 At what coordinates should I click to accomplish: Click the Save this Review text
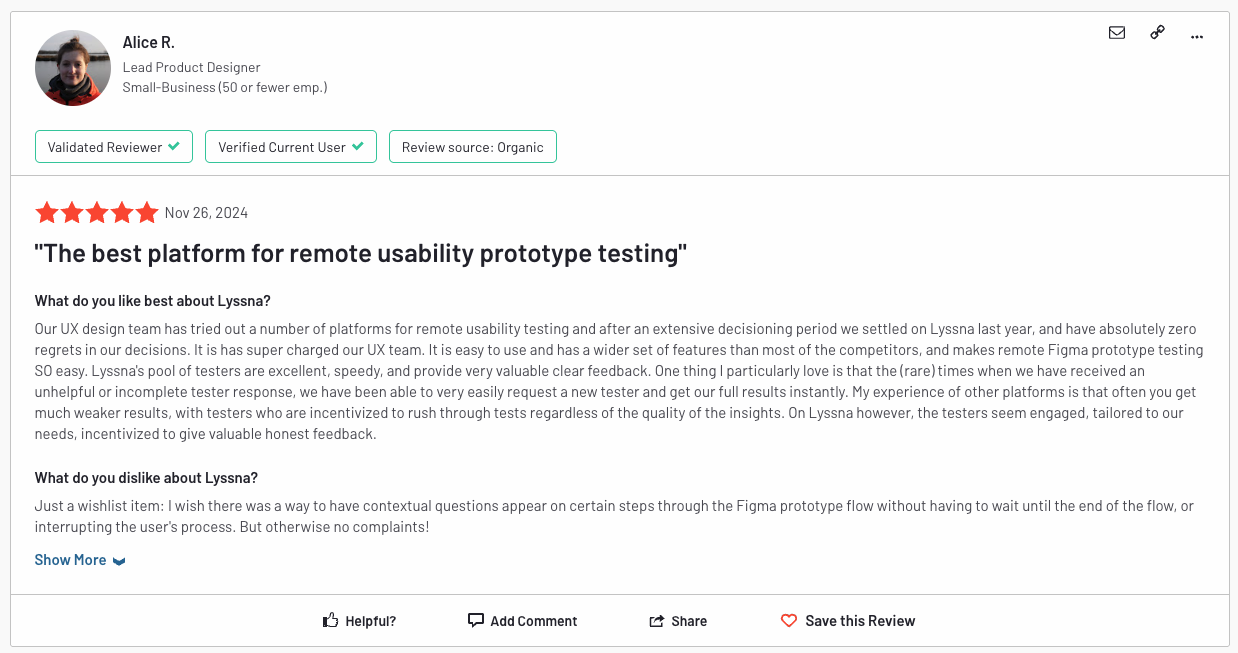(x=860, y=621)
